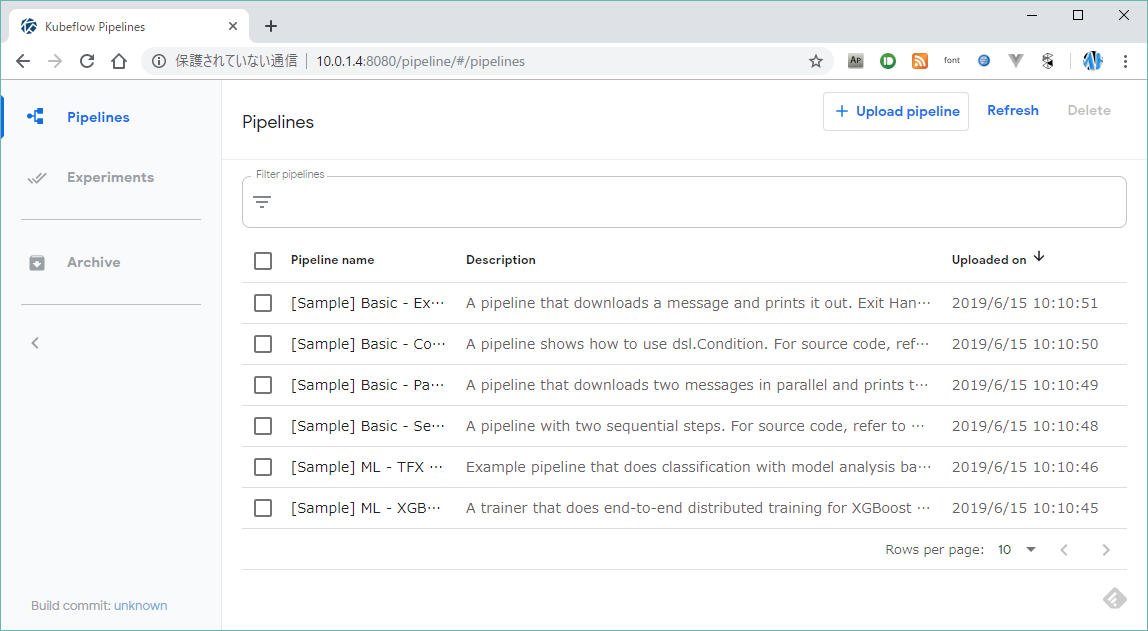Click the description about downloading a message
1148x631 pixels.
tap(698, 303)
